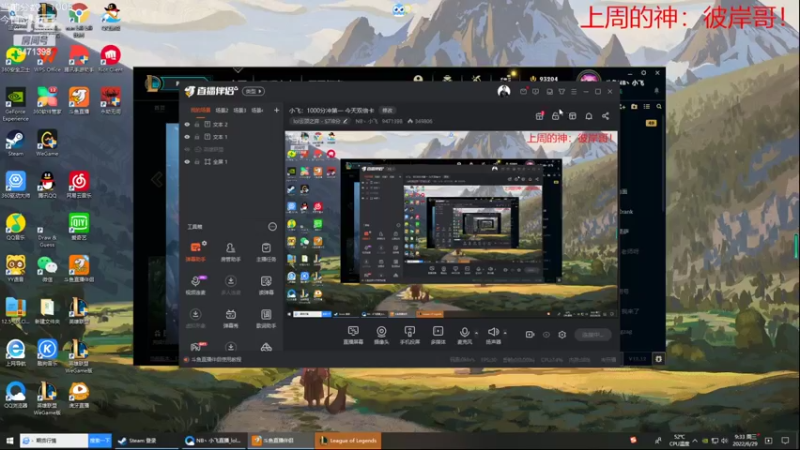The width and height of the screenshot is (800, 450).
Task: Open the Steam desktop shortcut
Action: pyautogui.click(x=15, y=143)
